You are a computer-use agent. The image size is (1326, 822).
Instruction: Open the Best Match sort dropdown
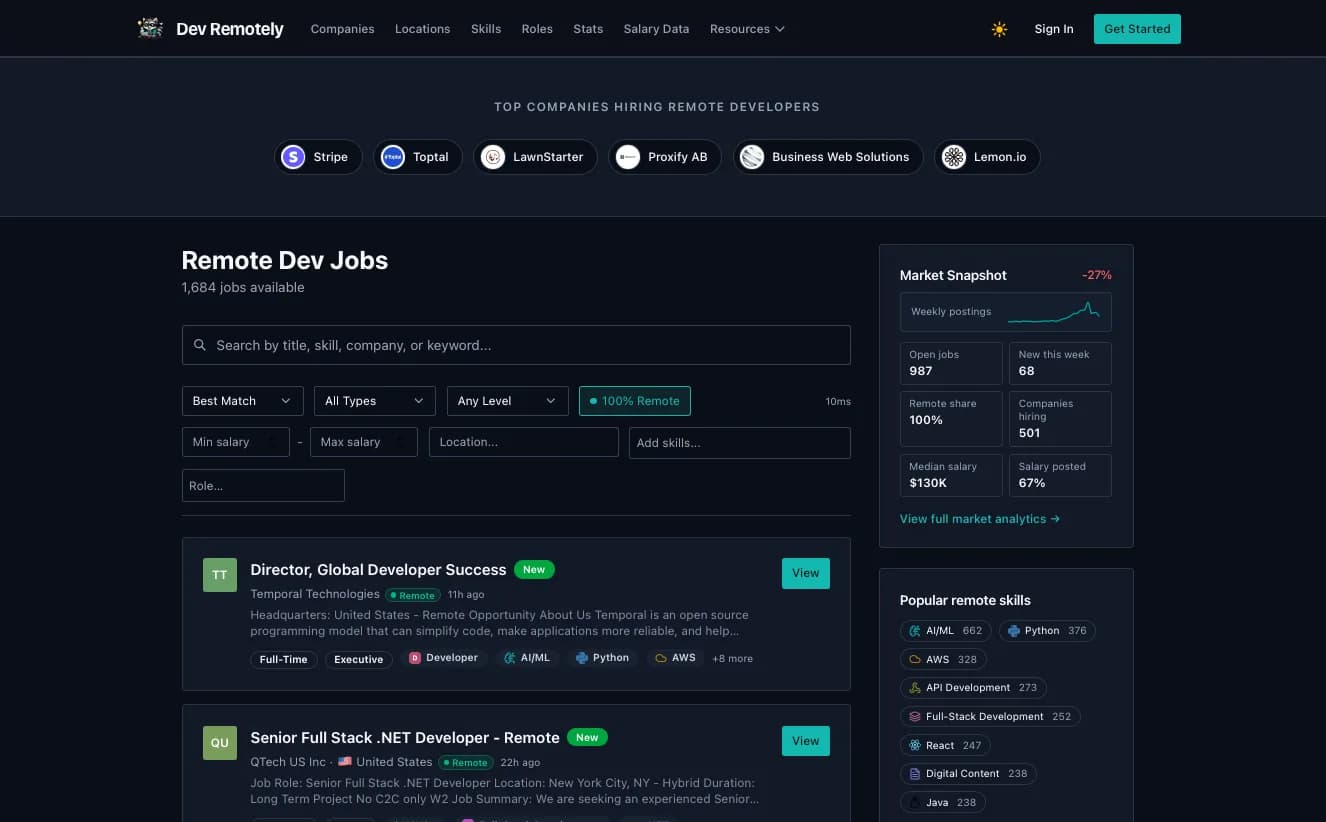(x=242, y=401)
